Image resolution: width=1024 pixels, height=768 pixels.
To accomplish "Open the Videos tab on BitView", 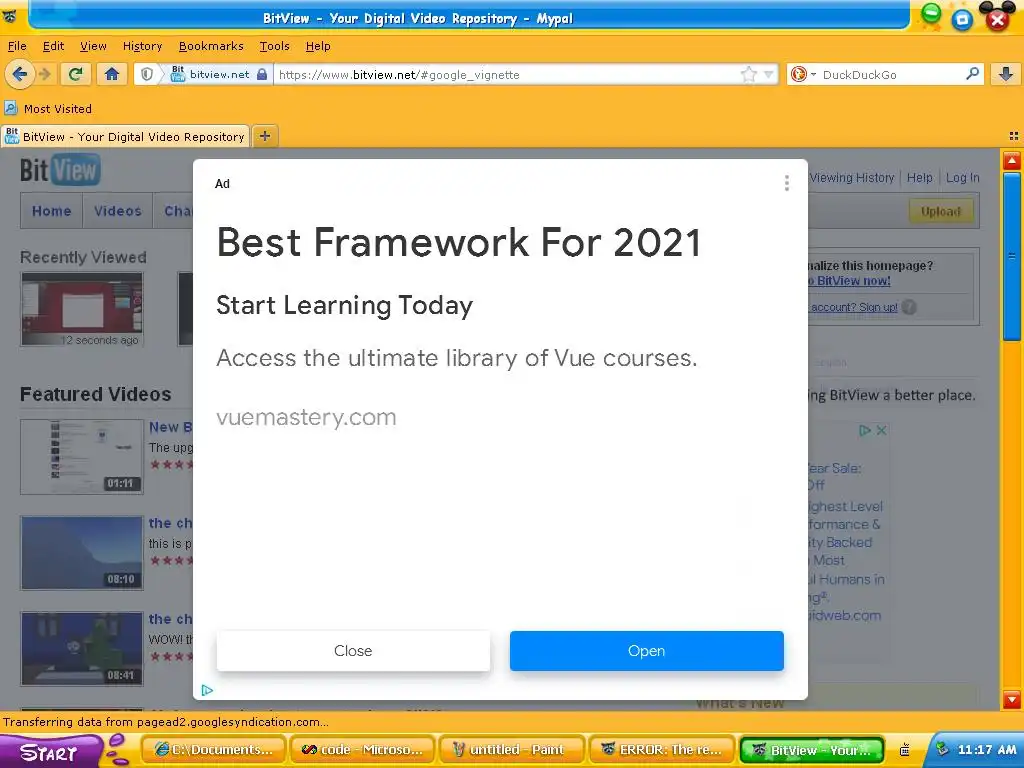I will click(x=118, y=211).
